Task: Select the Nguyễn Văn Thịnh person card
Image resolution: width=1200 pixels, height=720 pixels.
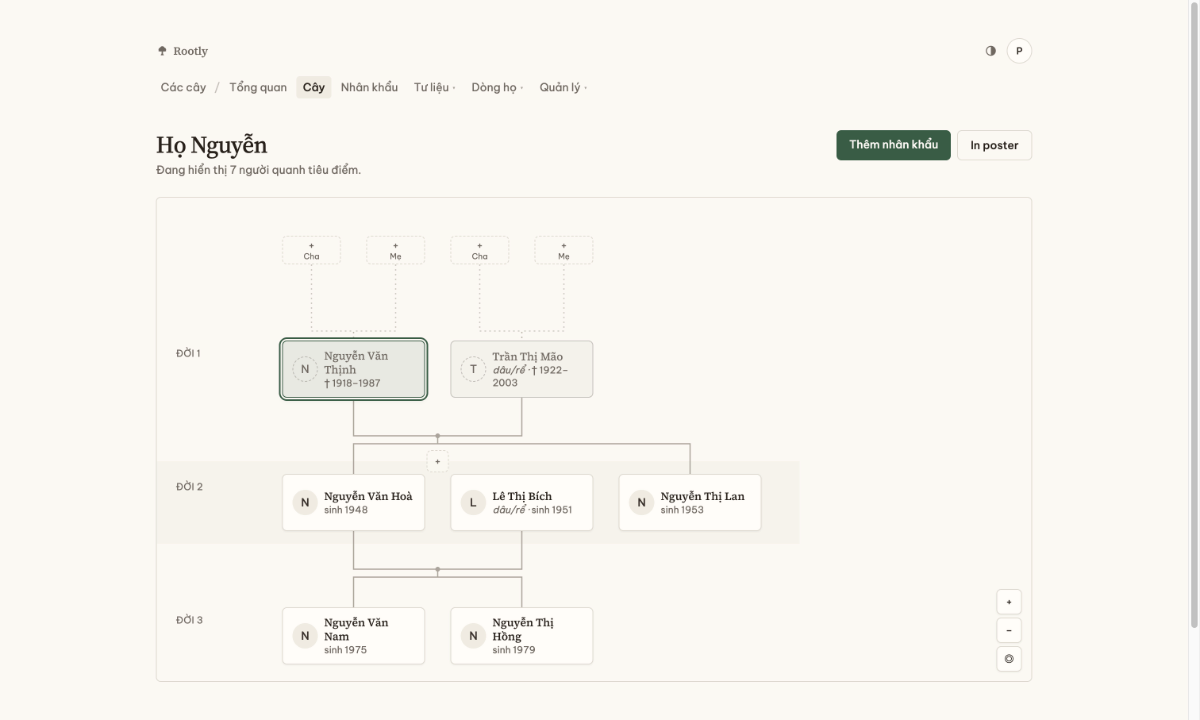Action: 354,369
